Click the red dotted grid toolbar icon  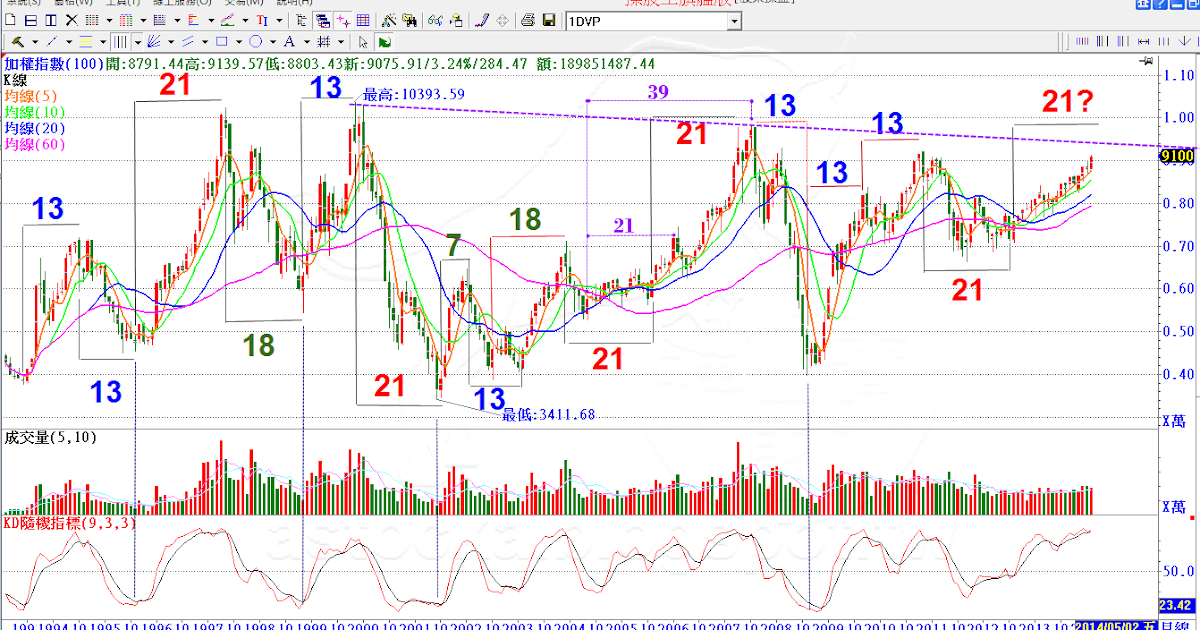click(91, 20)
